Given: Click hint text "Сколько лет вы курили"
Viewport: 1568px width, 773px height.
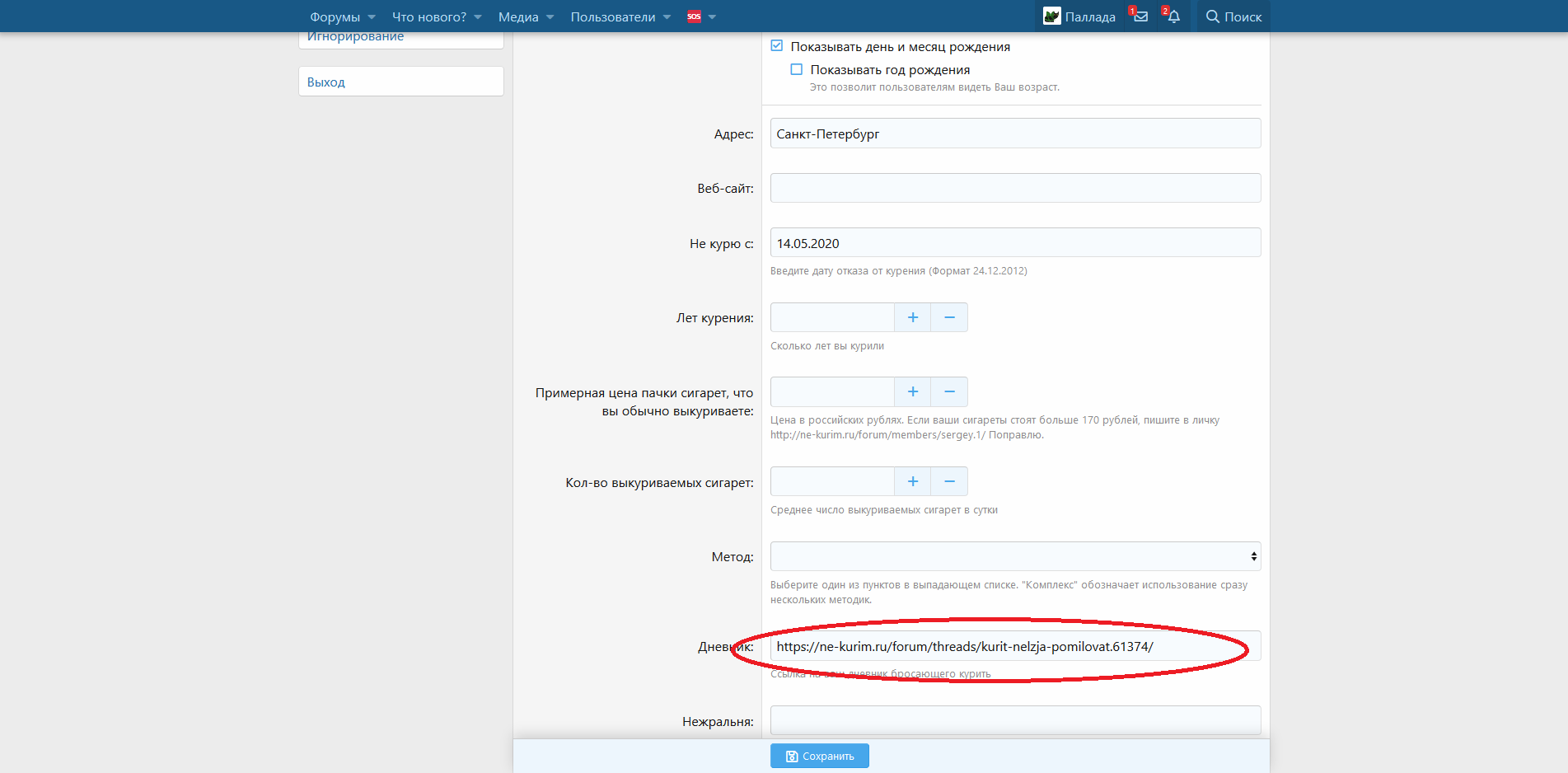Looking at the screenshot, I should (827, 346).
